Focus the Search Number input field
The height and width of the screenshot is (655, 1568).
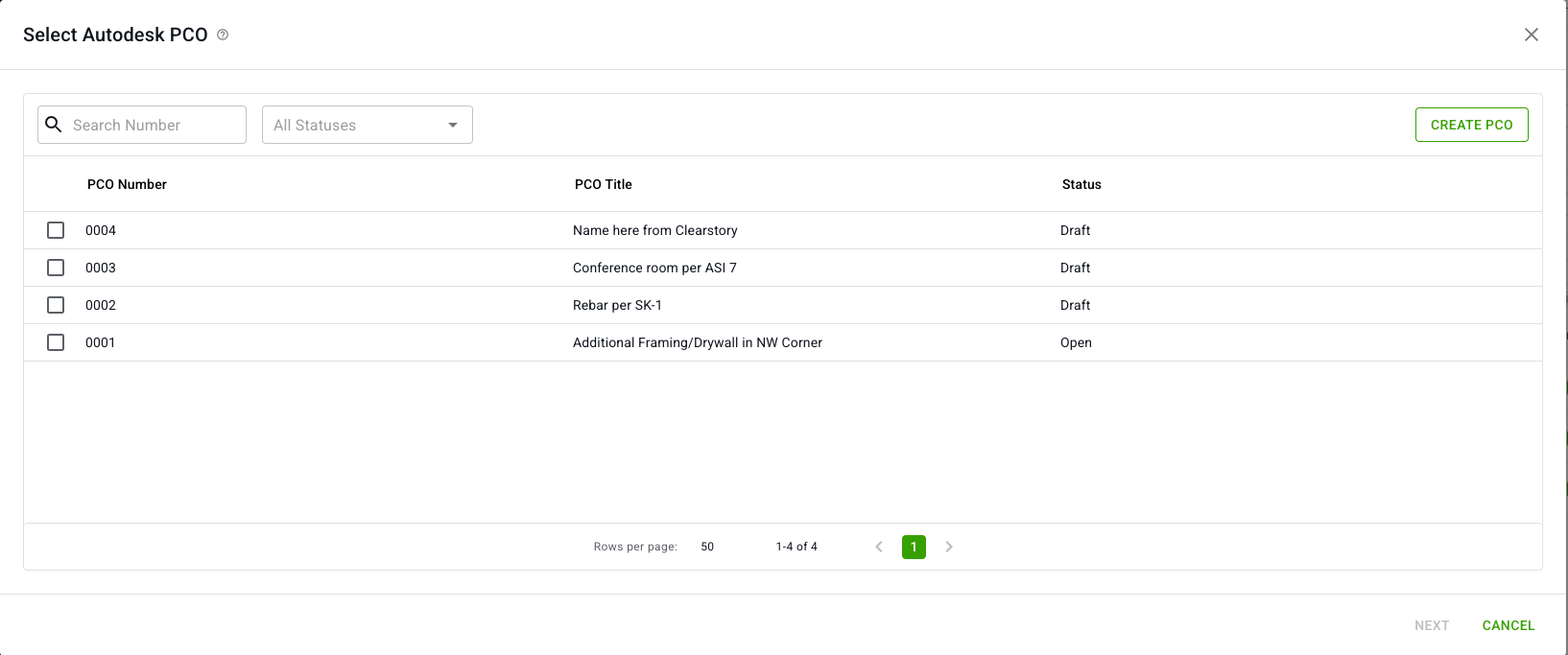click(154, 125)
